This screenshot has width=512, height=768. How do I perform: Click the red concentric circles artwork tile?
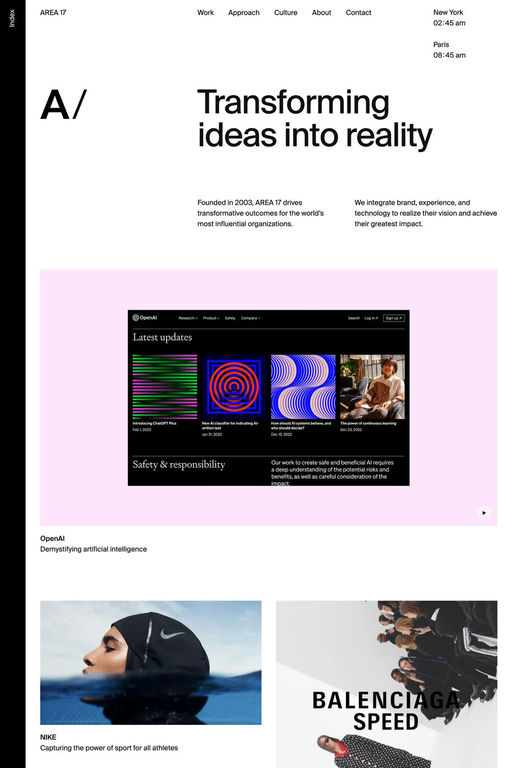(234, 386)
